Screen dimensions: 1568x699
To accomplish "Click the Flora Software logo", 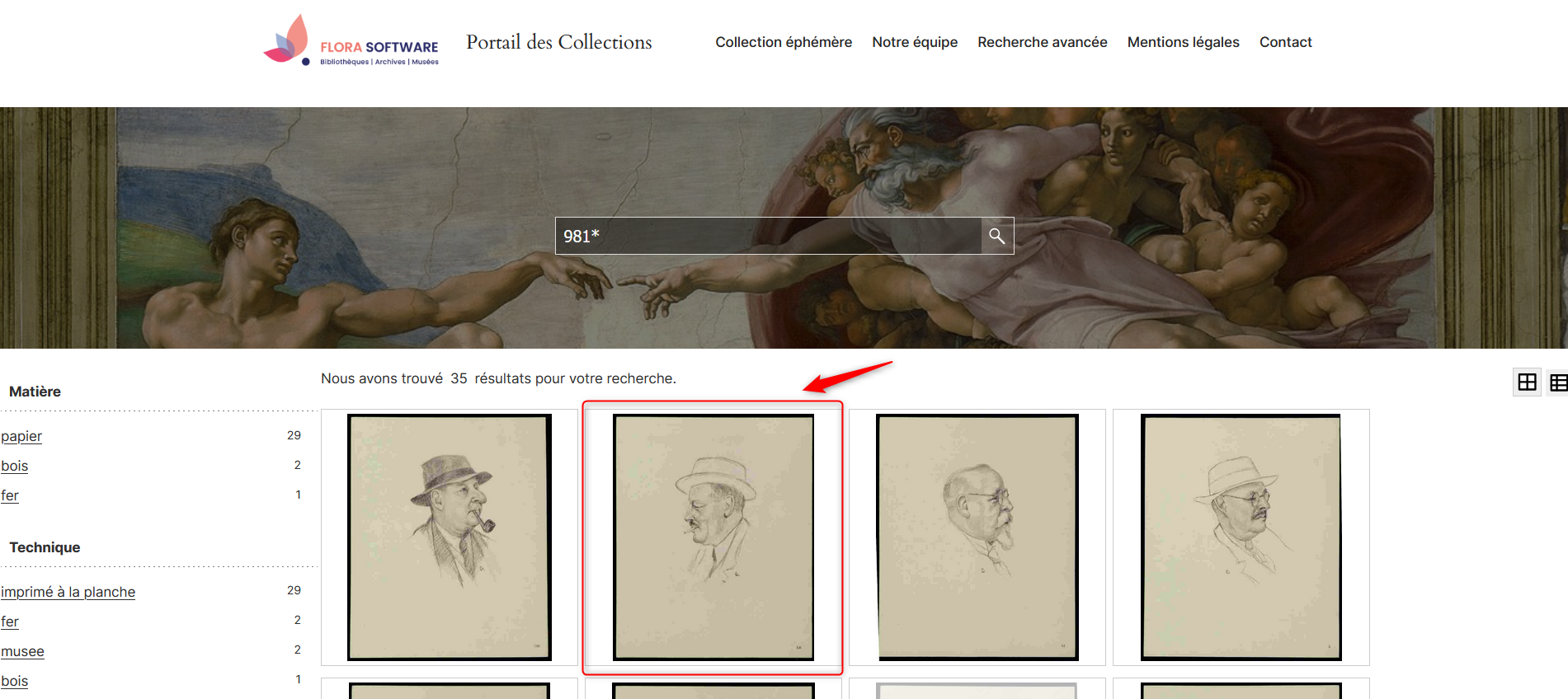I will pos(351,42).
